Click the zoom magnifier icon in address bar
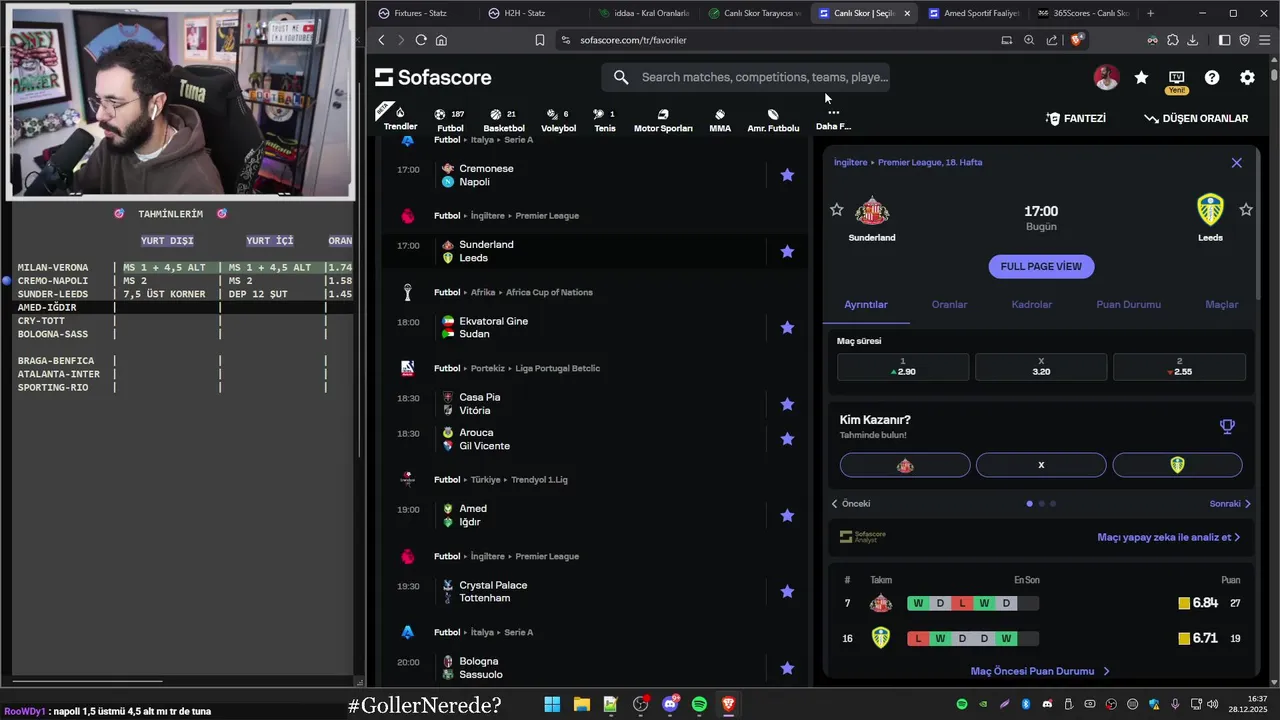Image resolution: width=1280 pixels, height=720 pixels. (1029, 40)
